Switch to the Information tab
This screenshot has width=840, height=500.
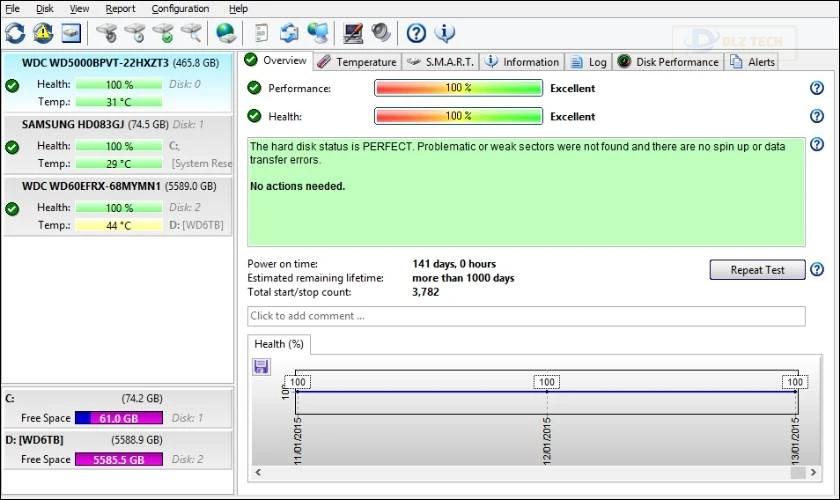(522, 62)
